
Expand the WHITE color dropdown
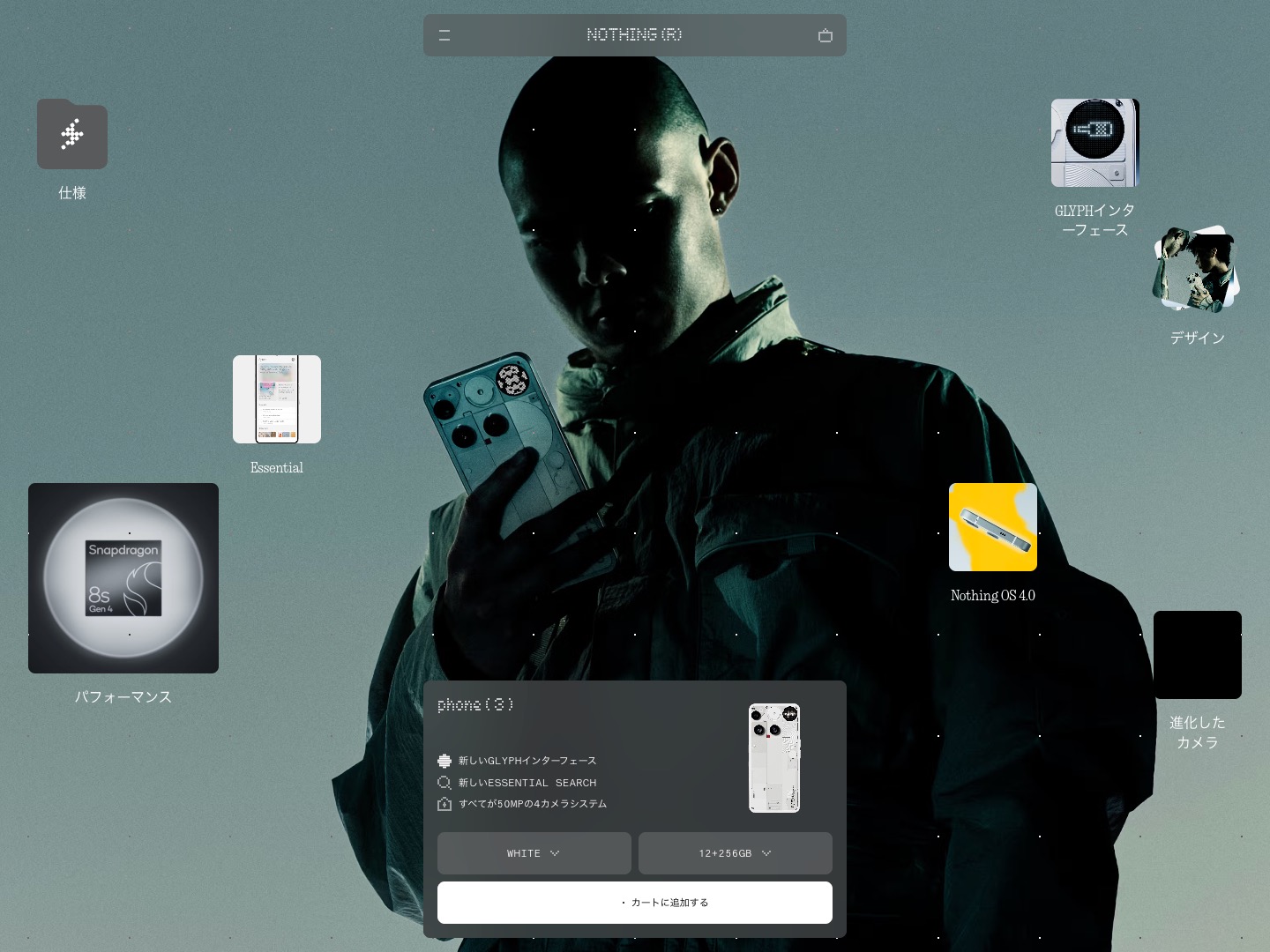tap(534, 853)
